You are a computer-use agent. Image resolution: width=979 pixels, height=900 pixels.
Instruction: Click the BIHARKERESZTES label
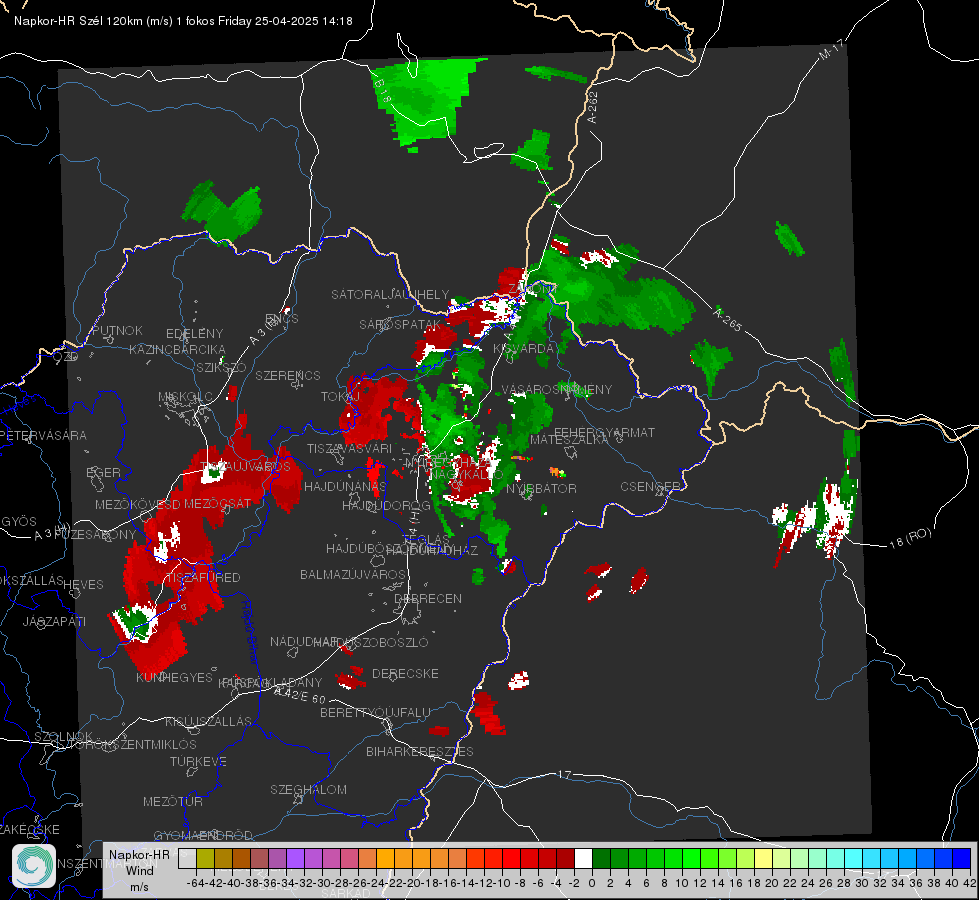coord(420,751)
